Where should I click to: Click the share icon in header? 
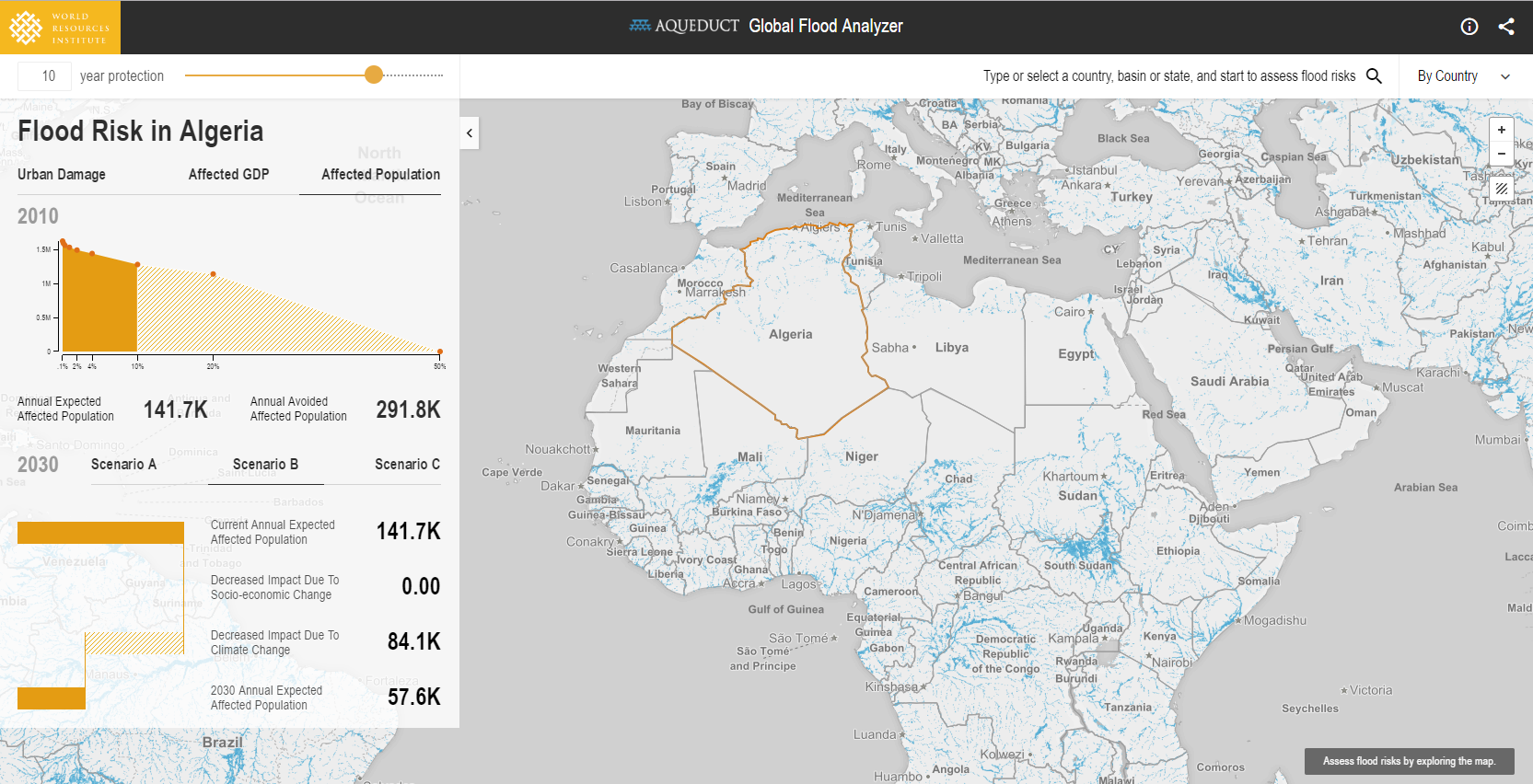(1506, 27)
